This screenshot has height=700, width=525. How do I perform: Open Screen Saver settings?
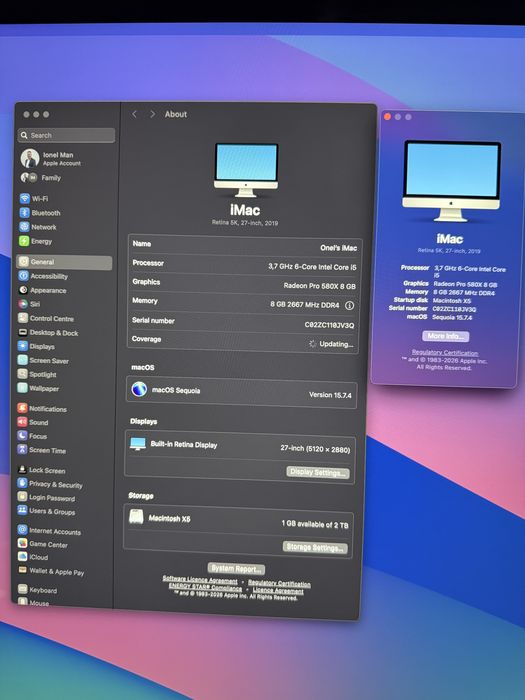coord(44,360)
